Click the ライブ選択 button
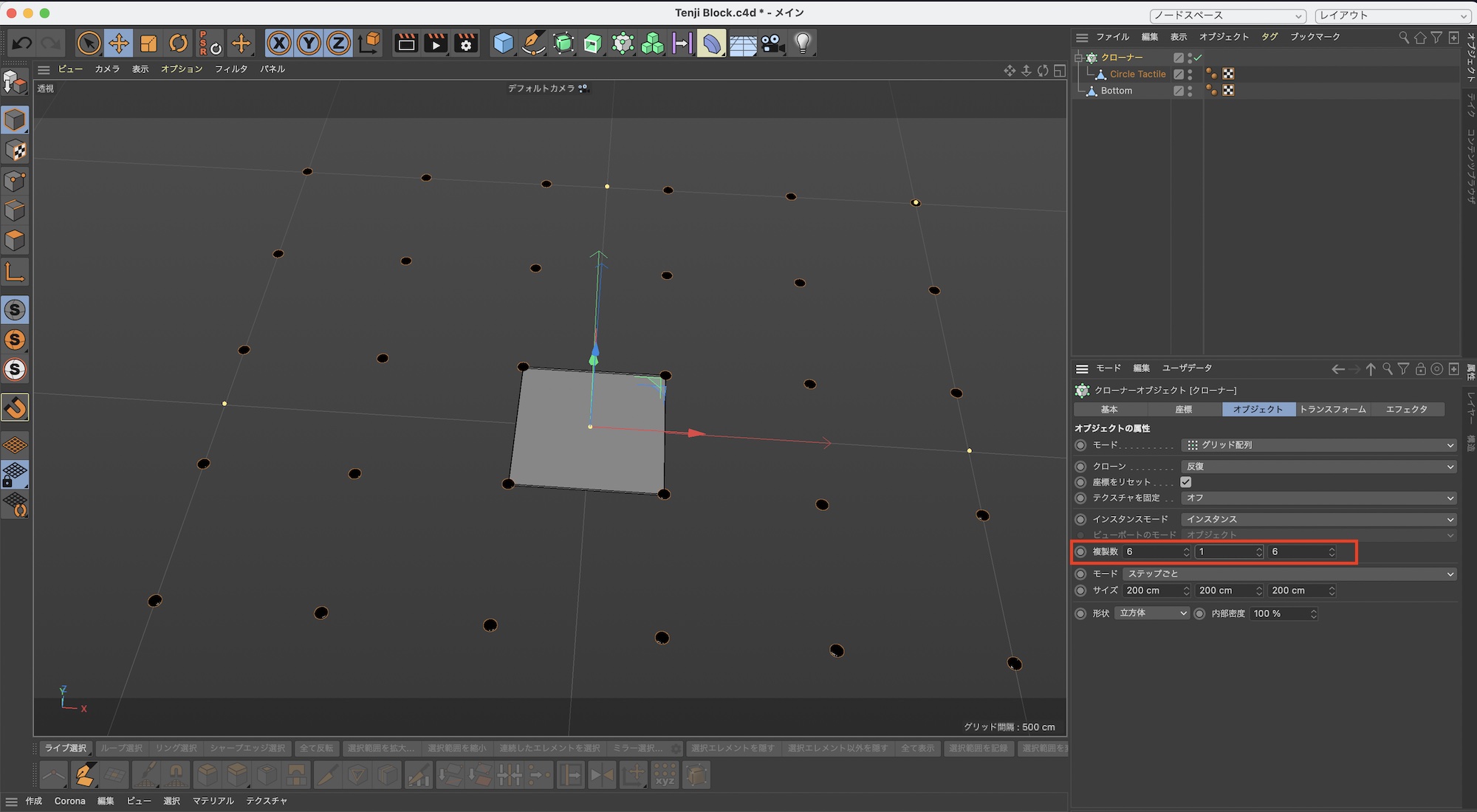This screenshot has width=1477, height=812. click(x=66, y=749)
